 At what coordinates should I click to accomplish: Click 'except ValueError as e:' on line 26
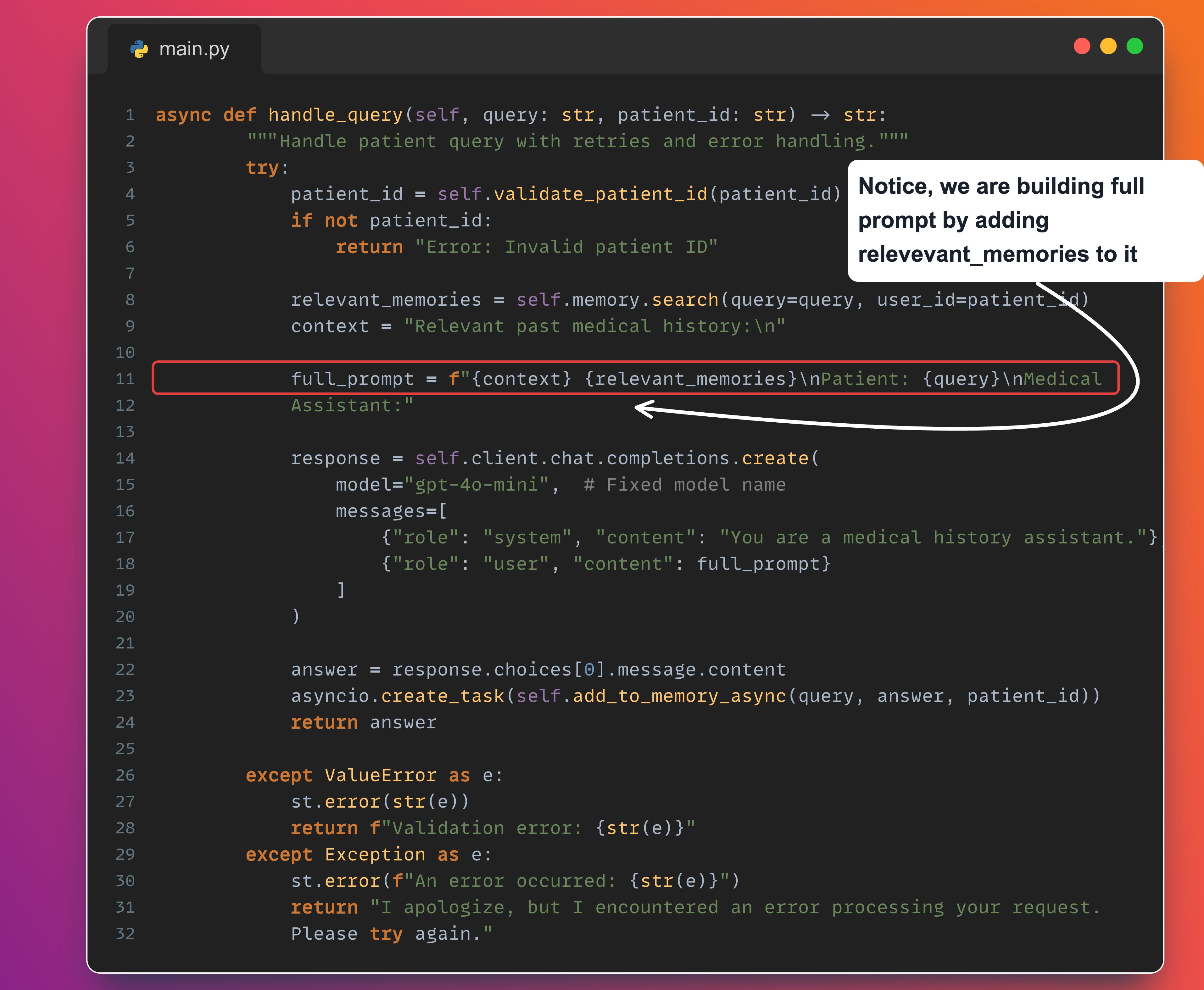pyautogui.click(x=374, y=776)
